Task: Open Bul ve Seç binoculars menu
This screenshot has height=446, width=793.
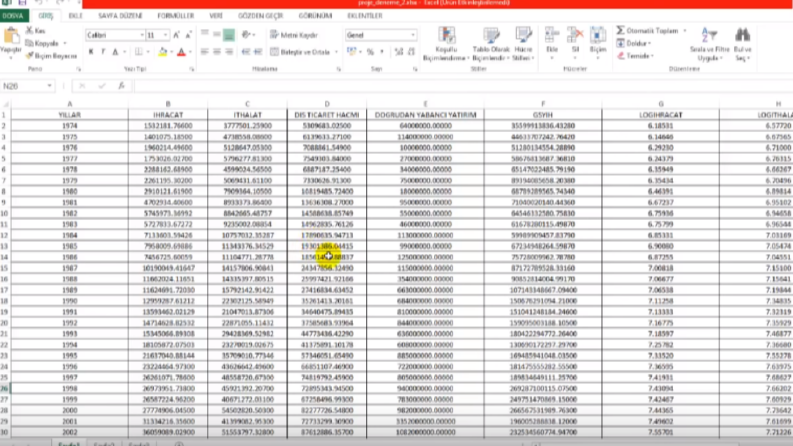Action: 742,44
